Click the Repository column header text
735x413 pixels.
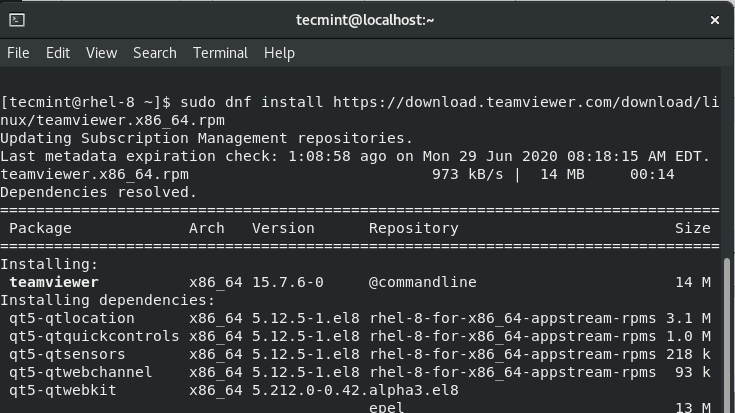(x=413, y=228)
